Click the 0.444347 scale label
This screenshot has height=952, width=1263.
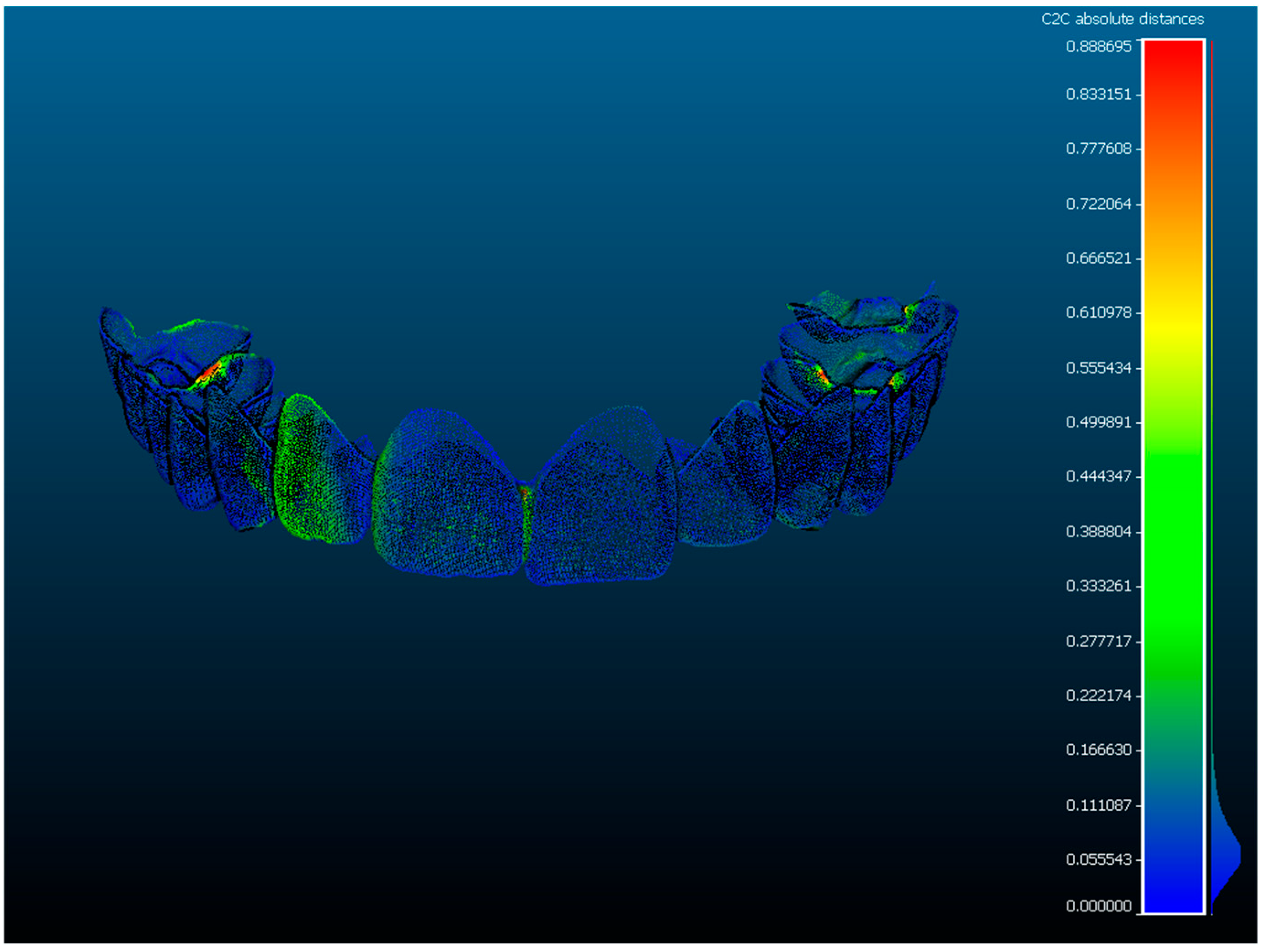pyautogui.click(x=1098, y=476)
